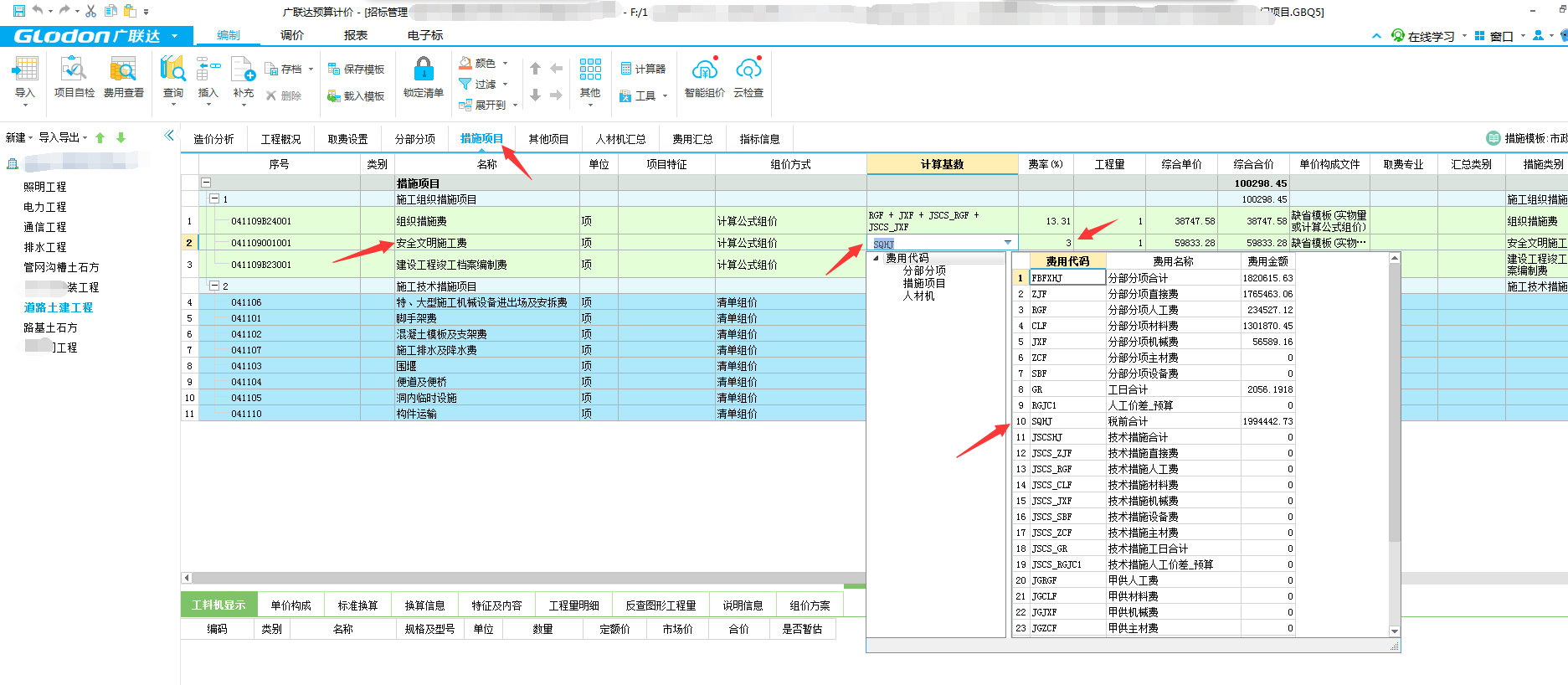Launch 云检查 cloud check
Screen dimensions: 1568x685
tap(748, 77)
